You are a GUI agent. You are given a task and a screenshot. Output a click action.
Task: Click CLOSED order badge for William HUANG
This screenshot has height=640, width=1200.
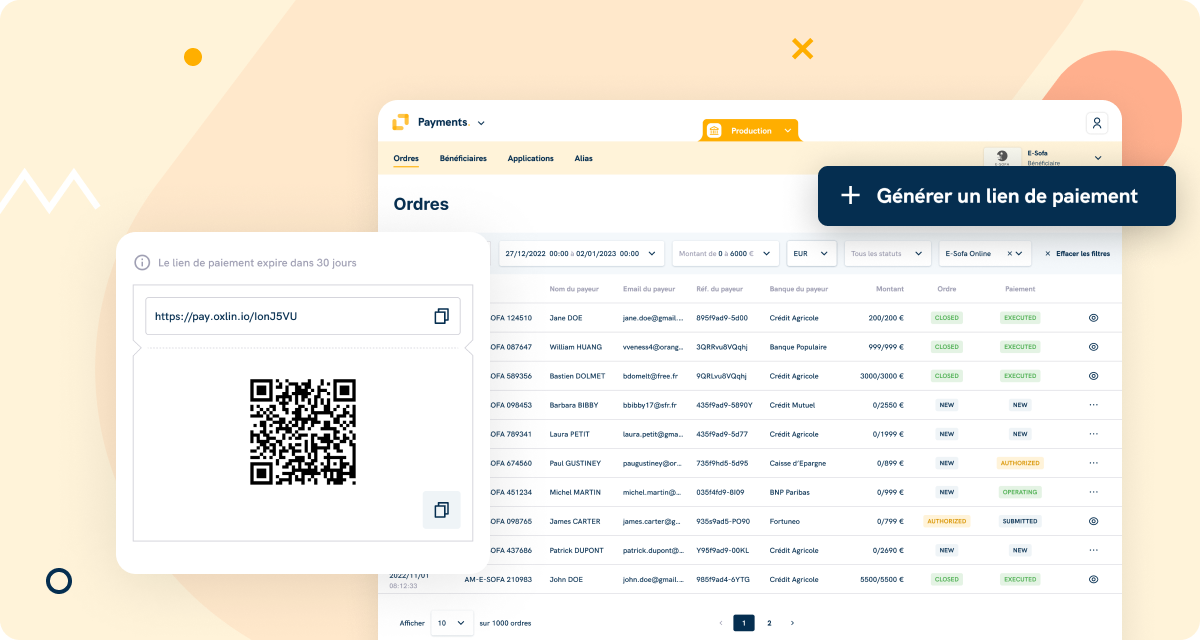pyautogui.click(x=946, y=347)
